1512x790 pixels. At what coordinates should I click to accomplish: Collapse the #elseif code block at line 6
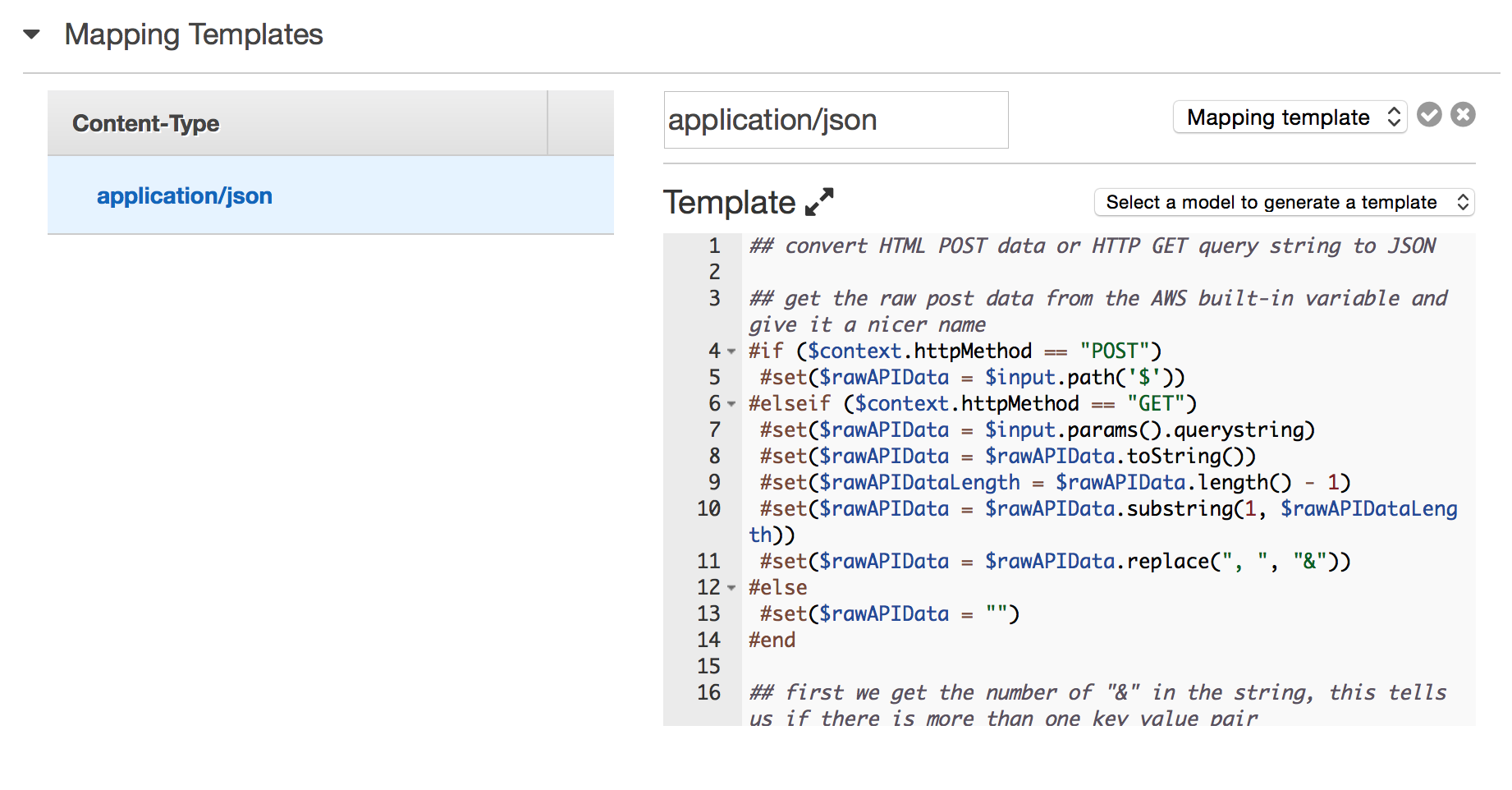click(x=731, y=403)
